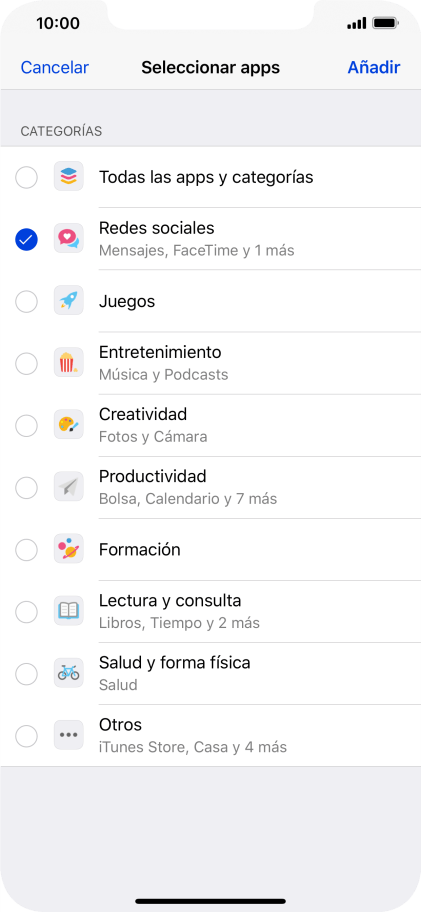Tap the paint palette Creatividad icon
Viewport: 421px width, 912px height.
69,426
